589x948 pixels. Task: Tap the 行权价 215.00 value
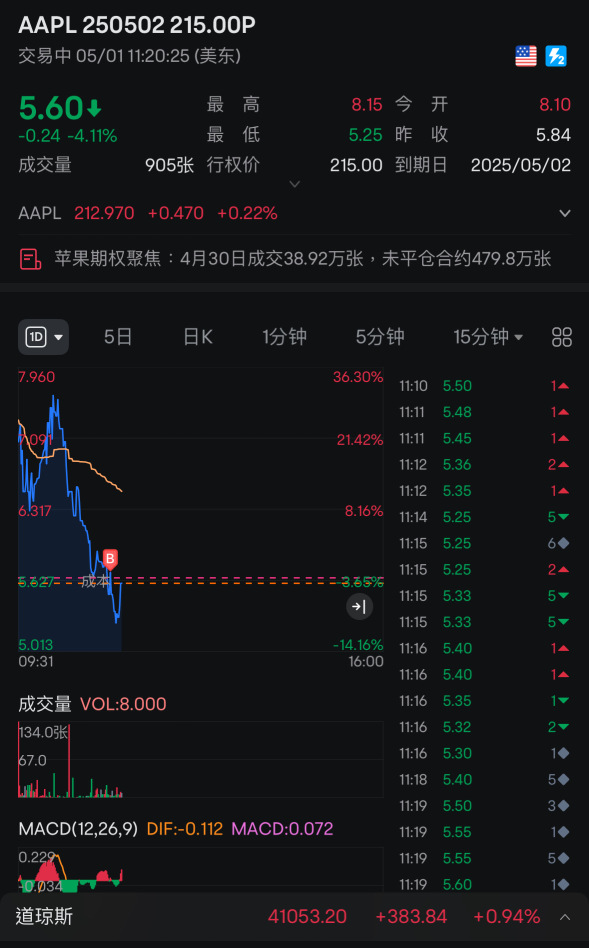356,165
